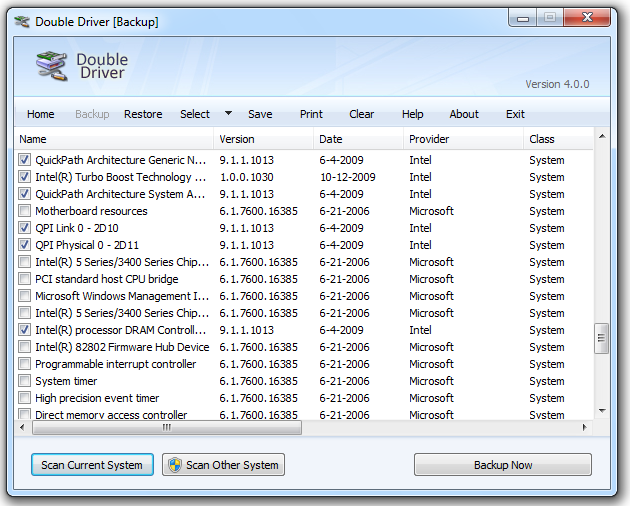630x506 pixels.
Task: Click the Scan Current System button
Action: (x=92, y=465)
